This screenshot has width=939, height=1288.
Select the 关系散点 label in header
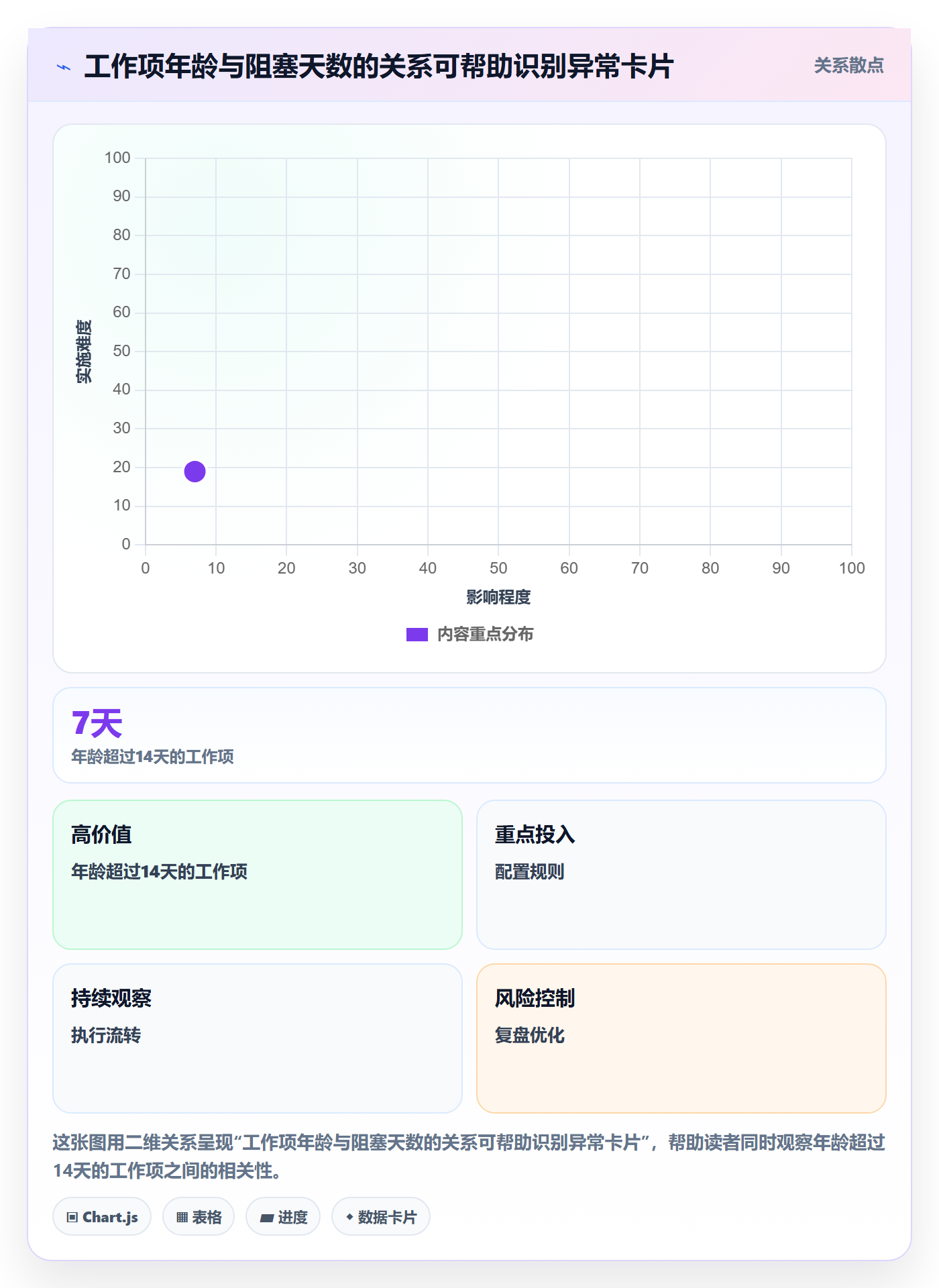click(848, 66)
